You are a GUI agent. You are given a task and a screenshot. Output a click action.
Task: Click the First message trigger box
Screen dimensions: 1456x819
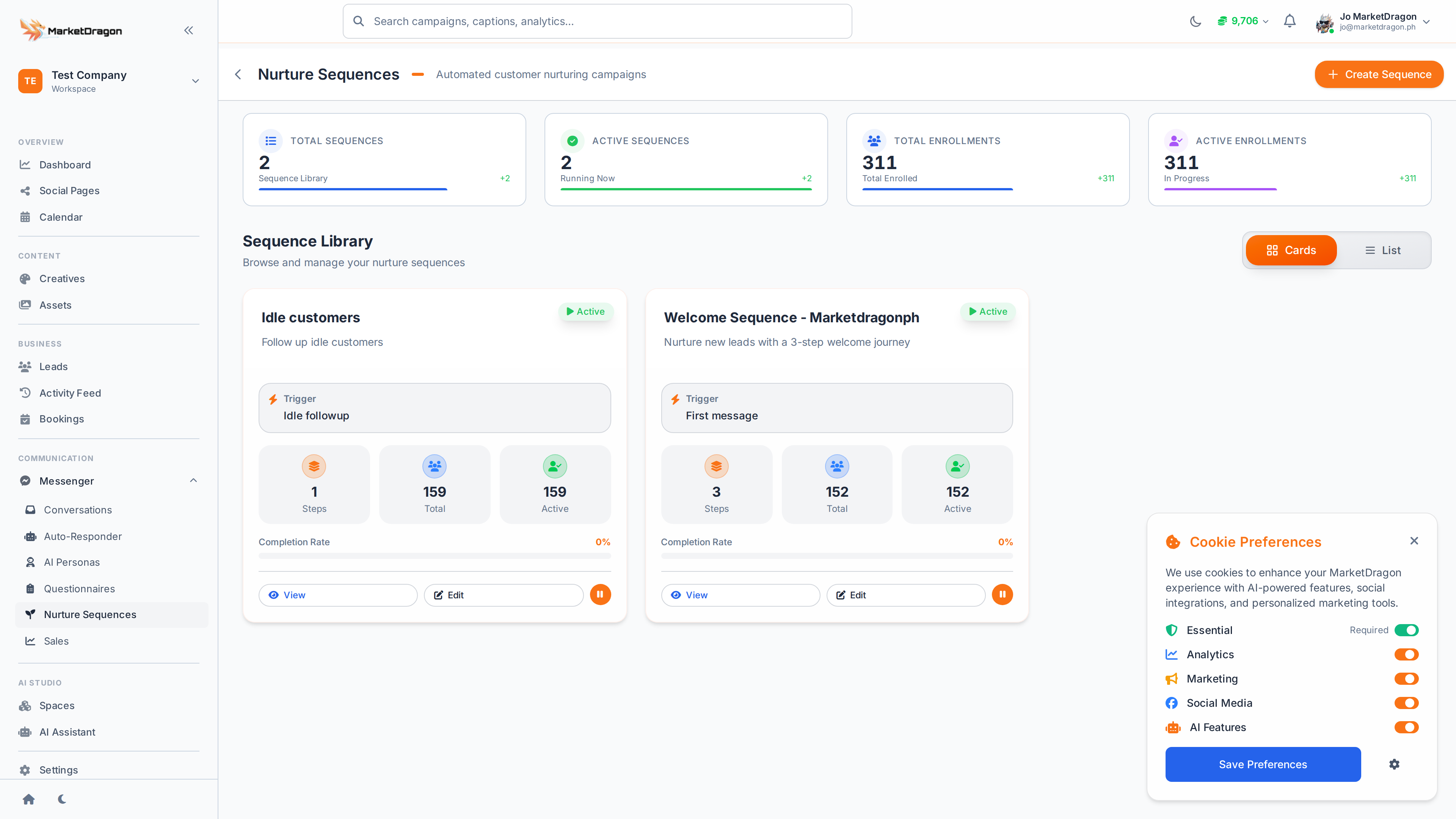click(x=837, y=408)
